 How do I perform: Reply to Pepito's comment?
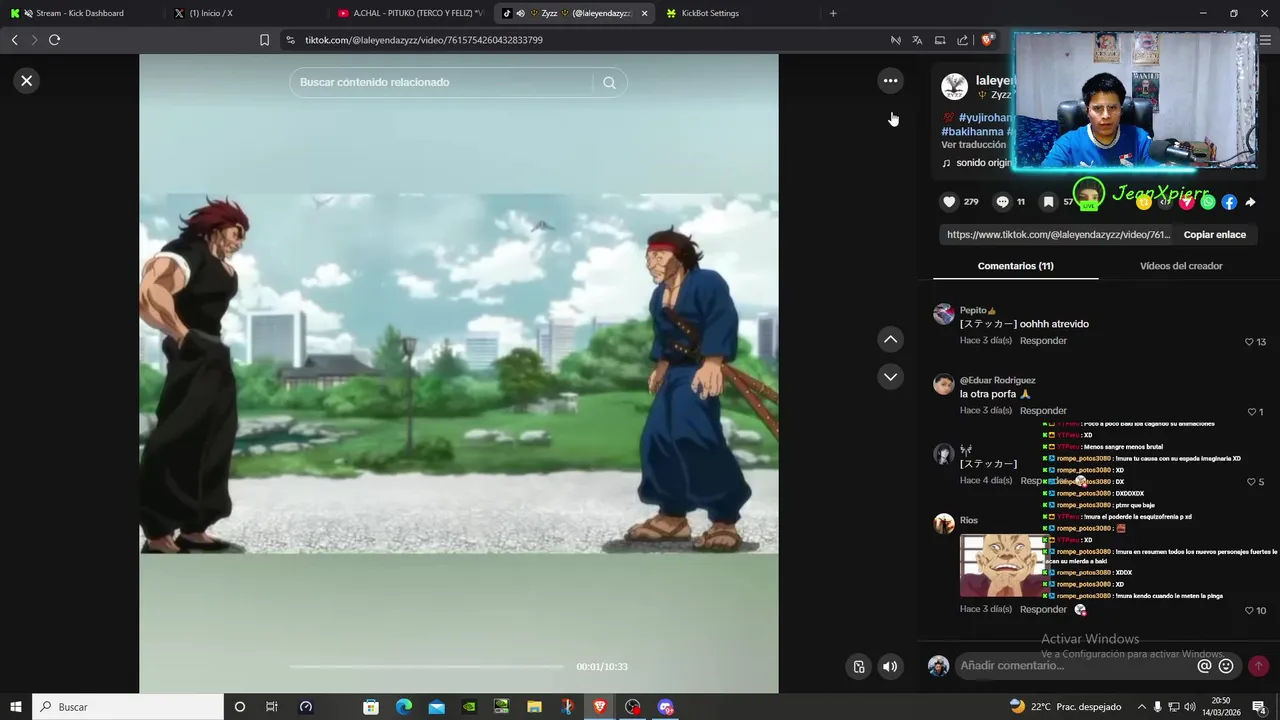point(1043,341)
